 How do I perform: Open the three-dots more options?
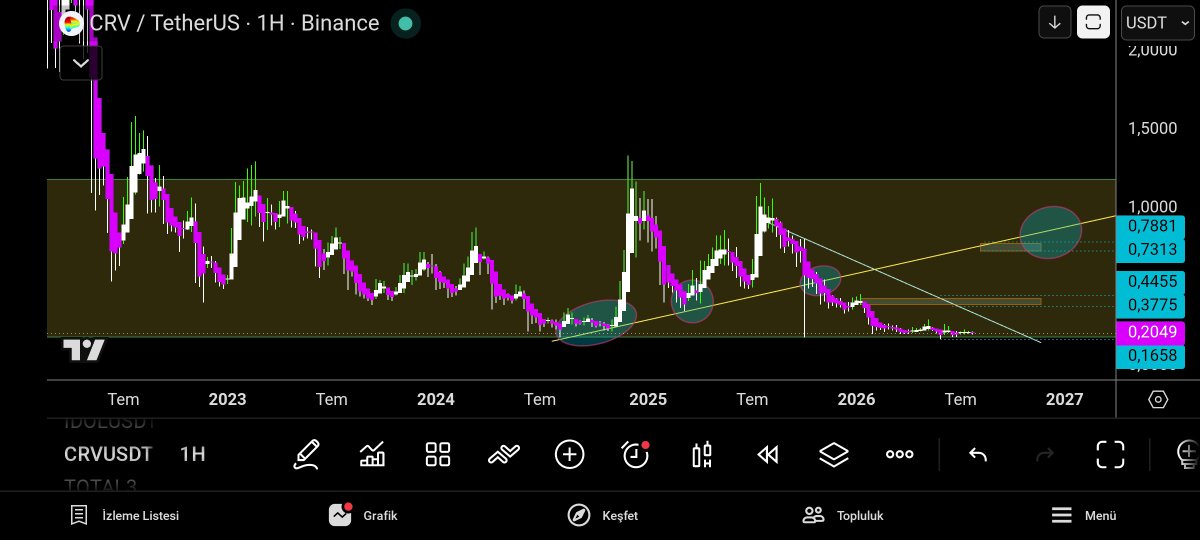(x=899, y=454)
